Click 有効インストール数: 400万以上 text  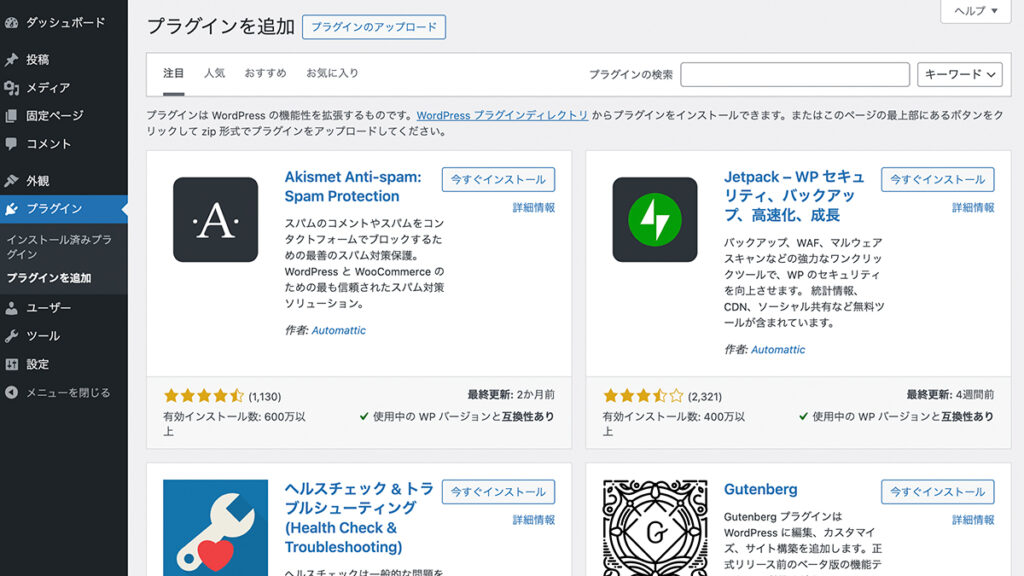[x=674, y=424]
